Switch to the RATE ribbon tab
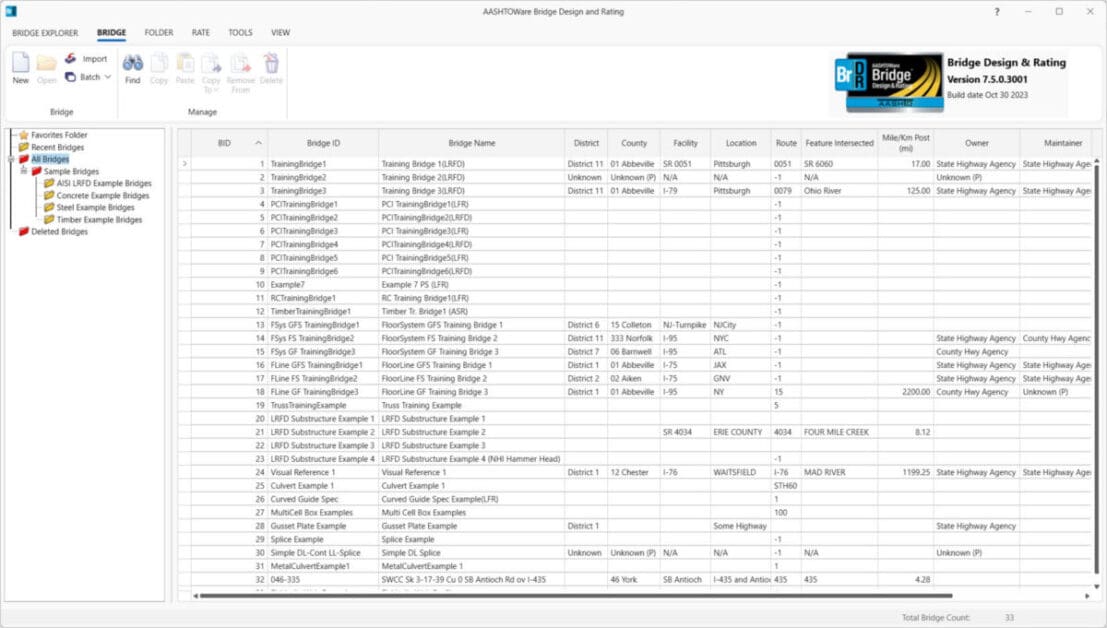The image size is (1107, 628). (x=201, y=32)
